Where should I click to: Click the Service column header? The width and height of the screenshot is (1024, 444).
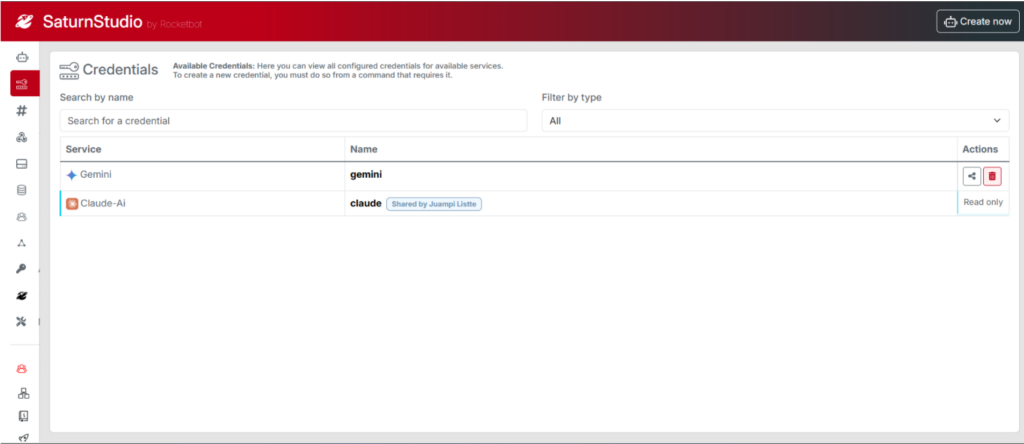(84, 149)
